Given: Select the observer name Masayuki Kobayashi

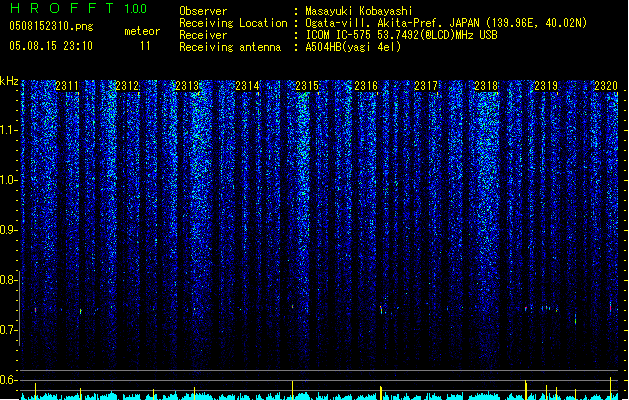Looking at the screenshot, I should tap(359, 11).
